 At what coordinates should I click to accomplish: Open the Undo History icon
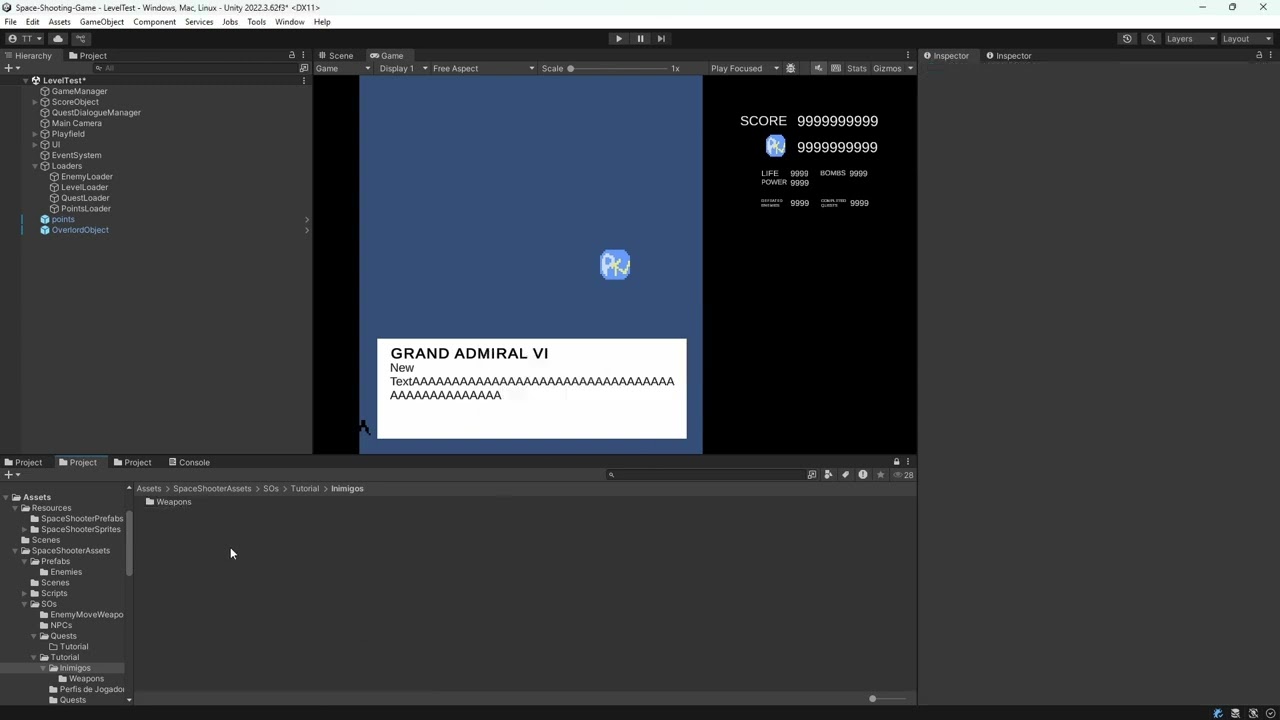pos(1127,38)
